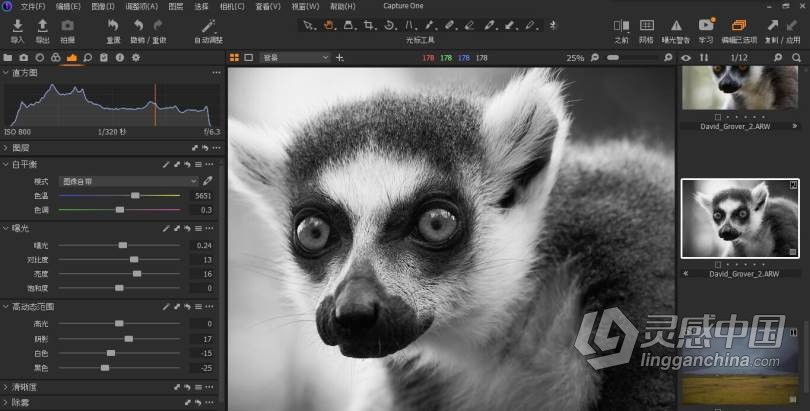Open the Adjustments clipboard tool tab
Viewport: 810px width, 411px height.
[104, 58]
